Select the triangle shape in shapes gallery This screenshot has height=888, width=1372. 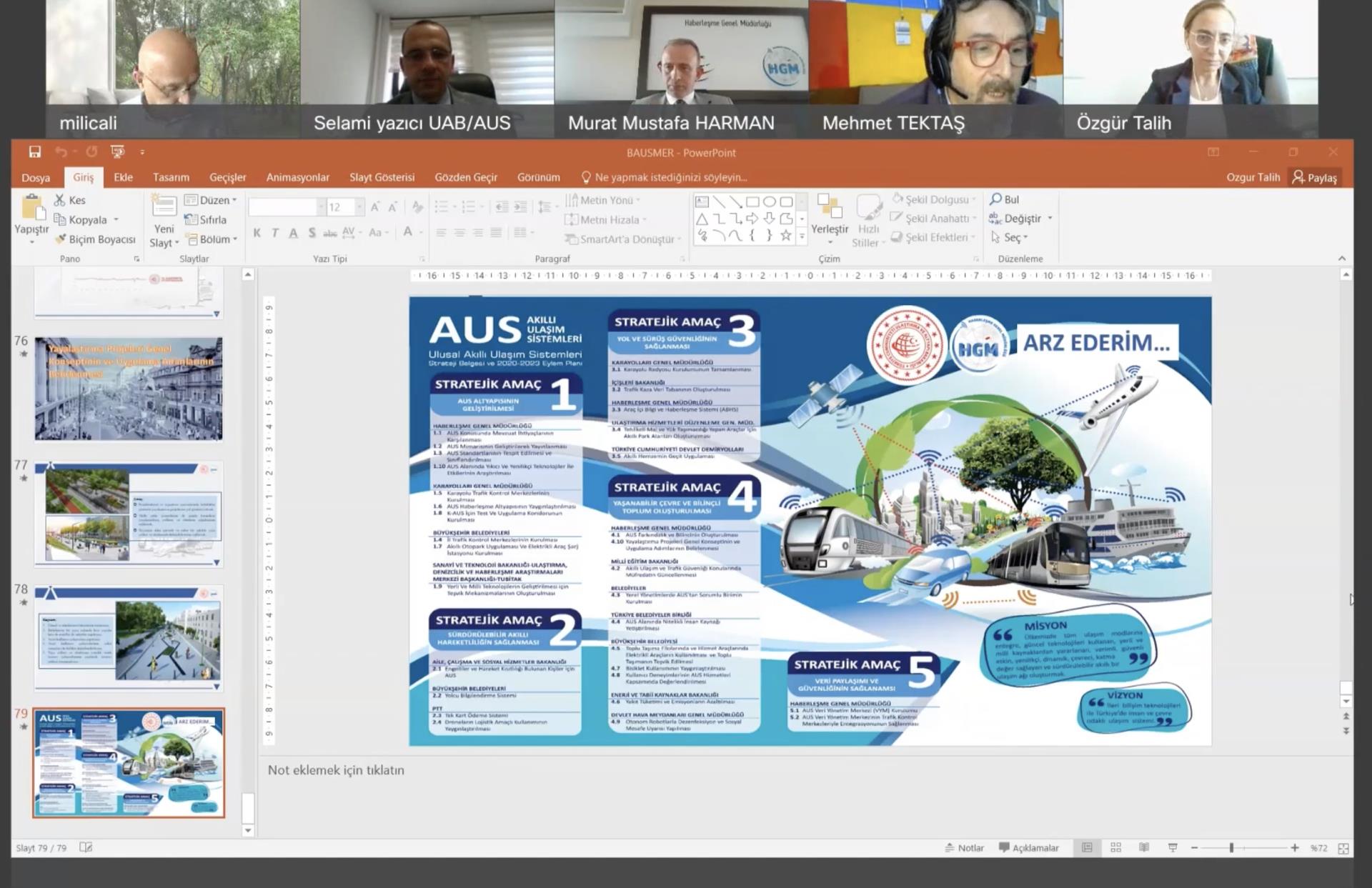[702, 219]
